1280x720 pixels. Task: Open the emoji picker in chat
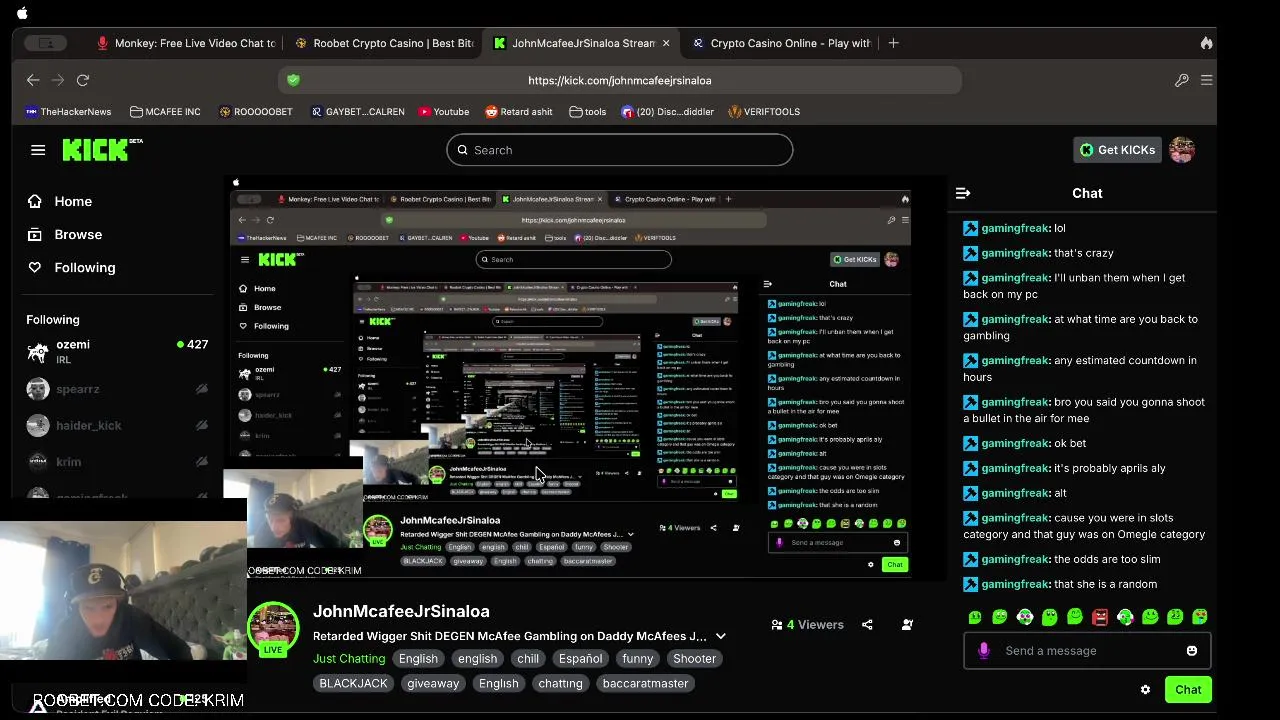pyautogui.click(x=1191, y=651)
